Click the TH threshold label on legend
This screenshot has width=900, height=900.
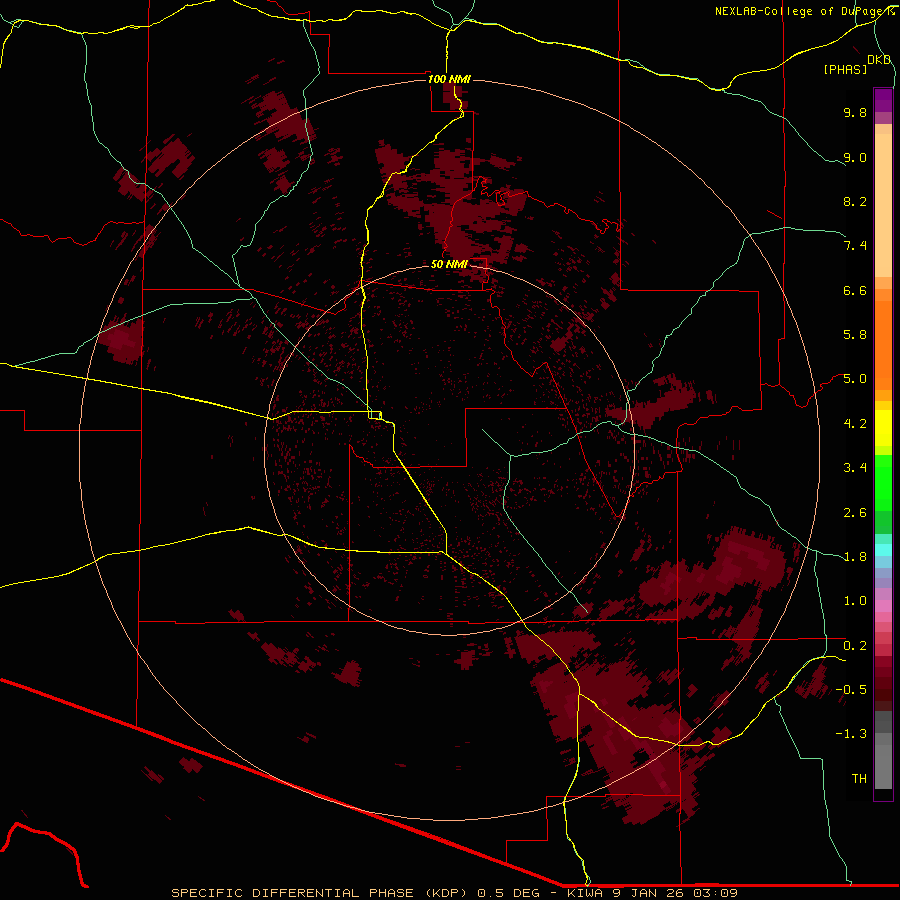(x=859, y=779)
